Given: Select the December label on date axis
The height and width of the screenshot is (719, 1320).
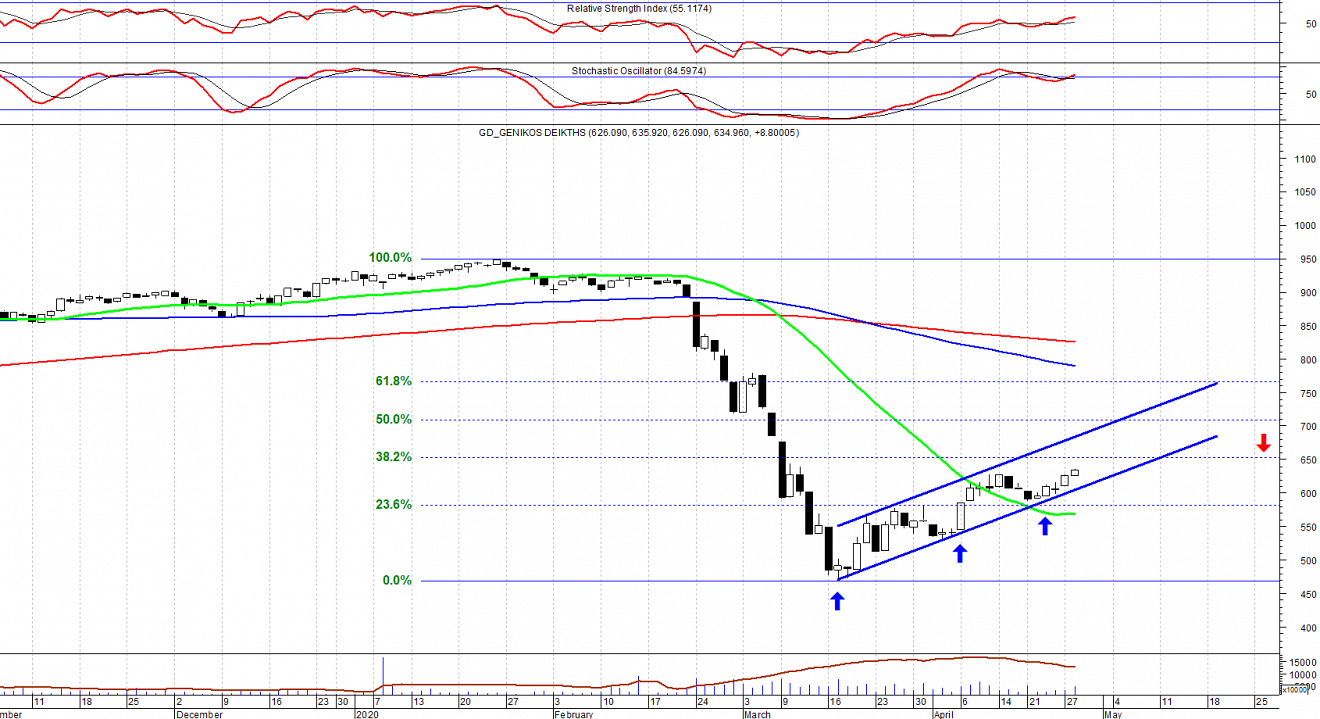Looking at the screenshot, I should (200, 714).
